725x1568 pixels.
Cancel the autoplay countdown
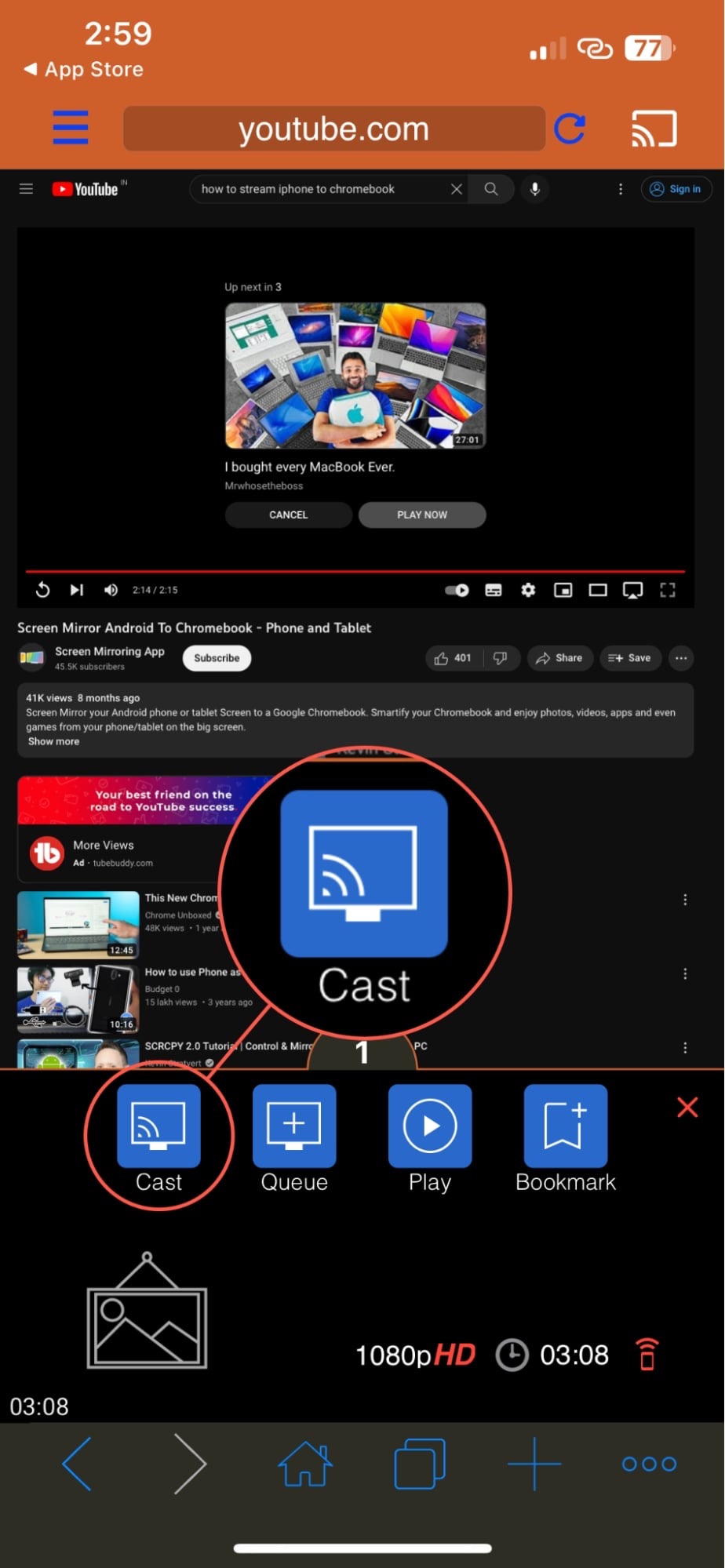point(289,515)
